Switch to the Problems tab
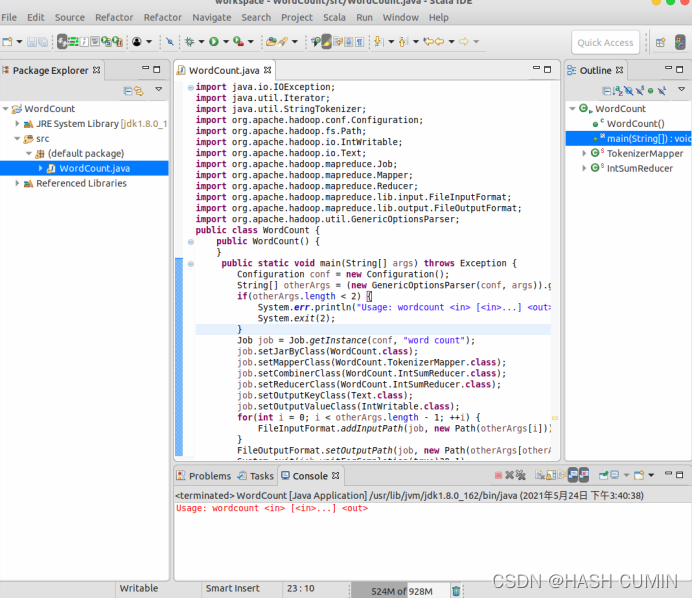The image size is (692, 598). (x=203, y=476)
